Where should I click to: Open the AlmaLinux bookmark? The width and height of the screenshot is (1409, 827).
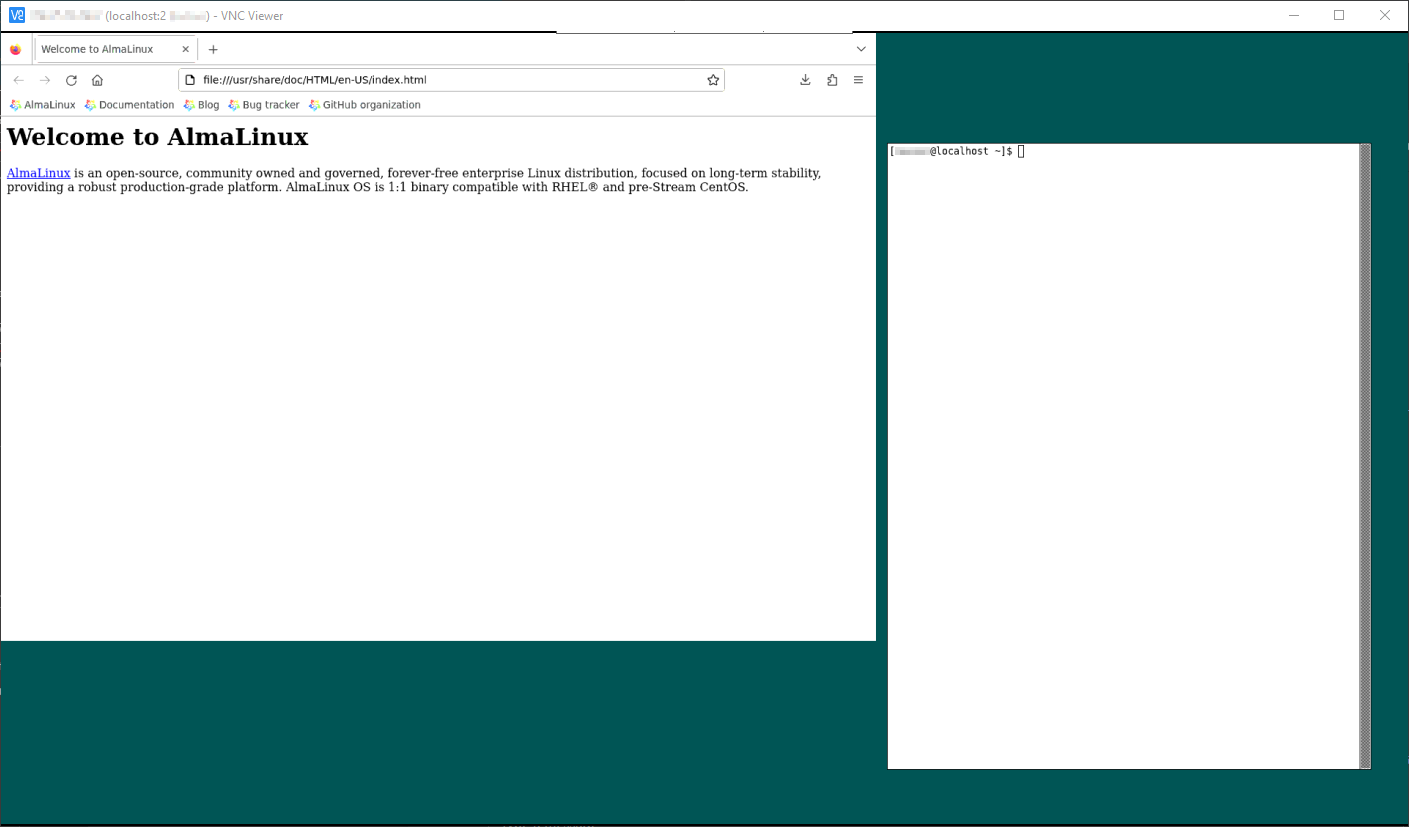point(42,105)
